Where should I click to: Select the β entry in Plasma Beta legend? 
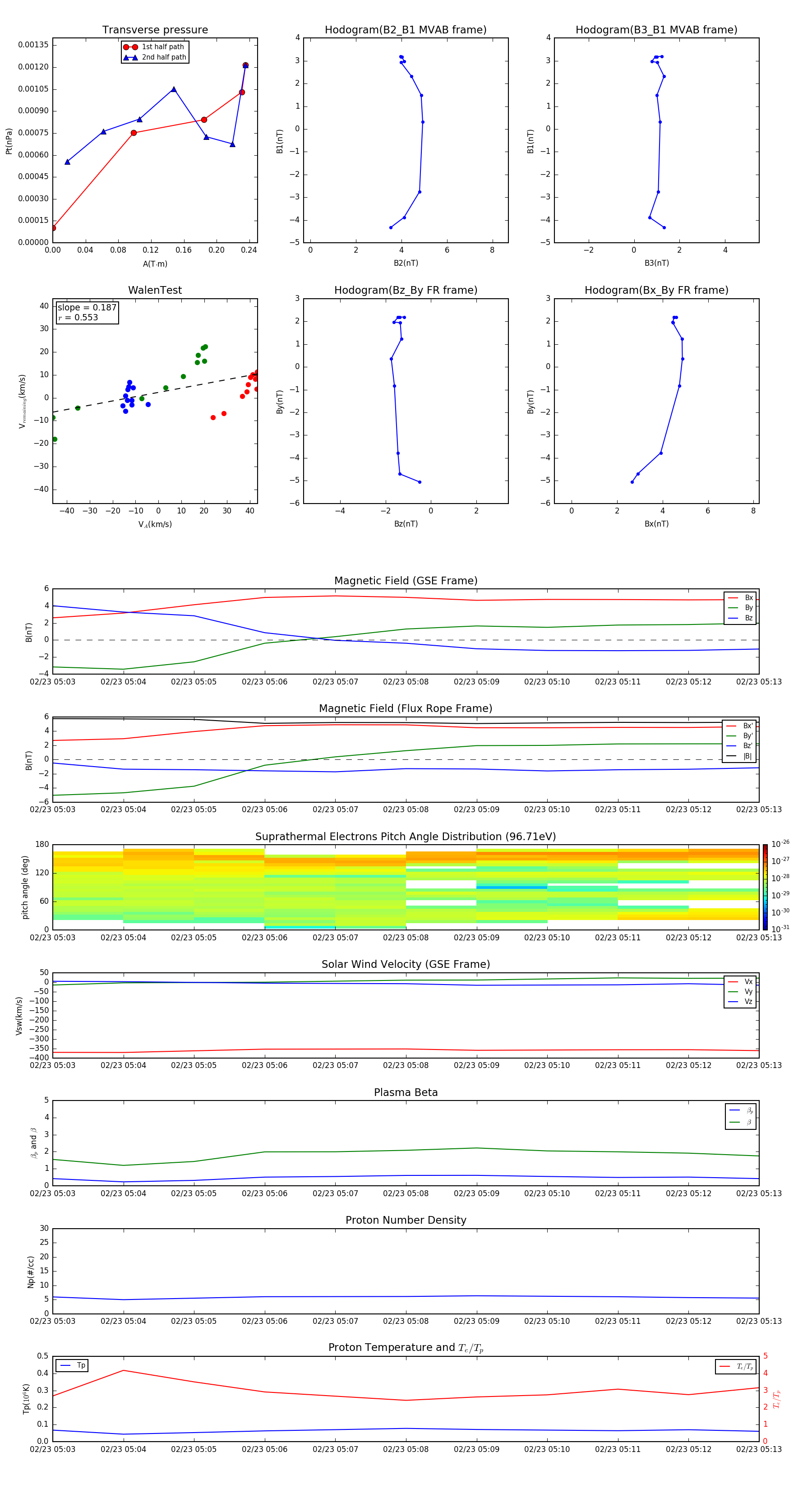[x=741, y=1122]
